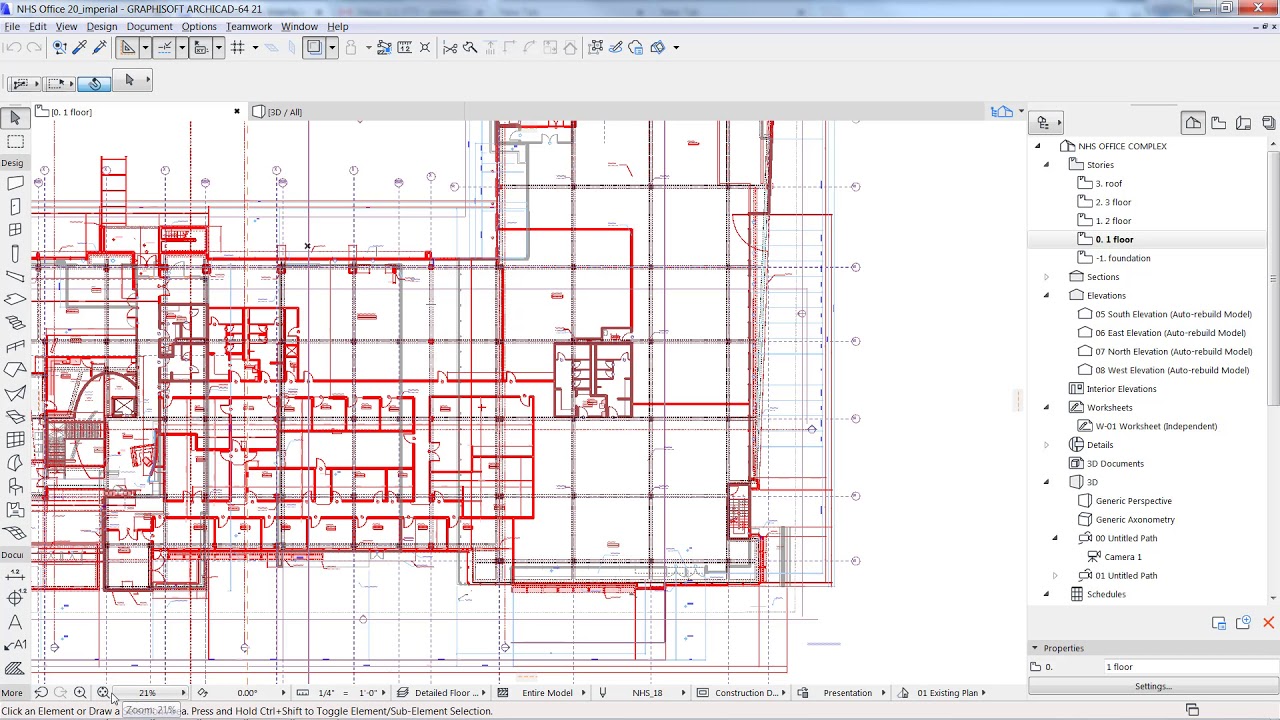This screenshot has height=720, width=1280.
Task: Toggle the Guide Lines toolbar button
Action: 128,47
